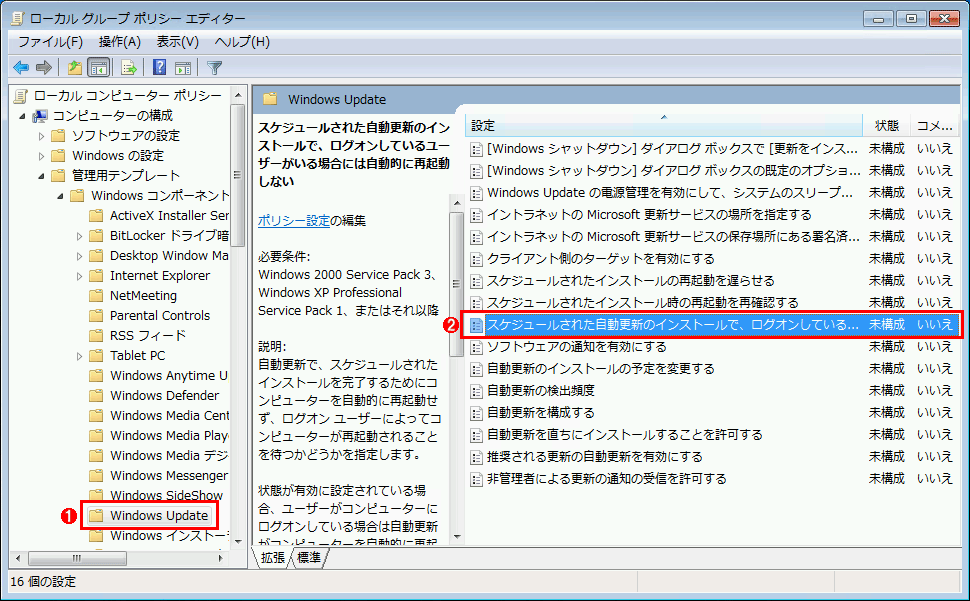Click the ポリシー設定 edit link
This screenshot has width=970, height=601.
coord(294,221)
